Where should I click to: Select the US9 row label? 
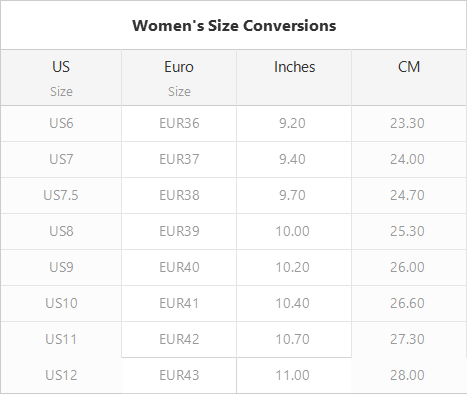point(61,267)
